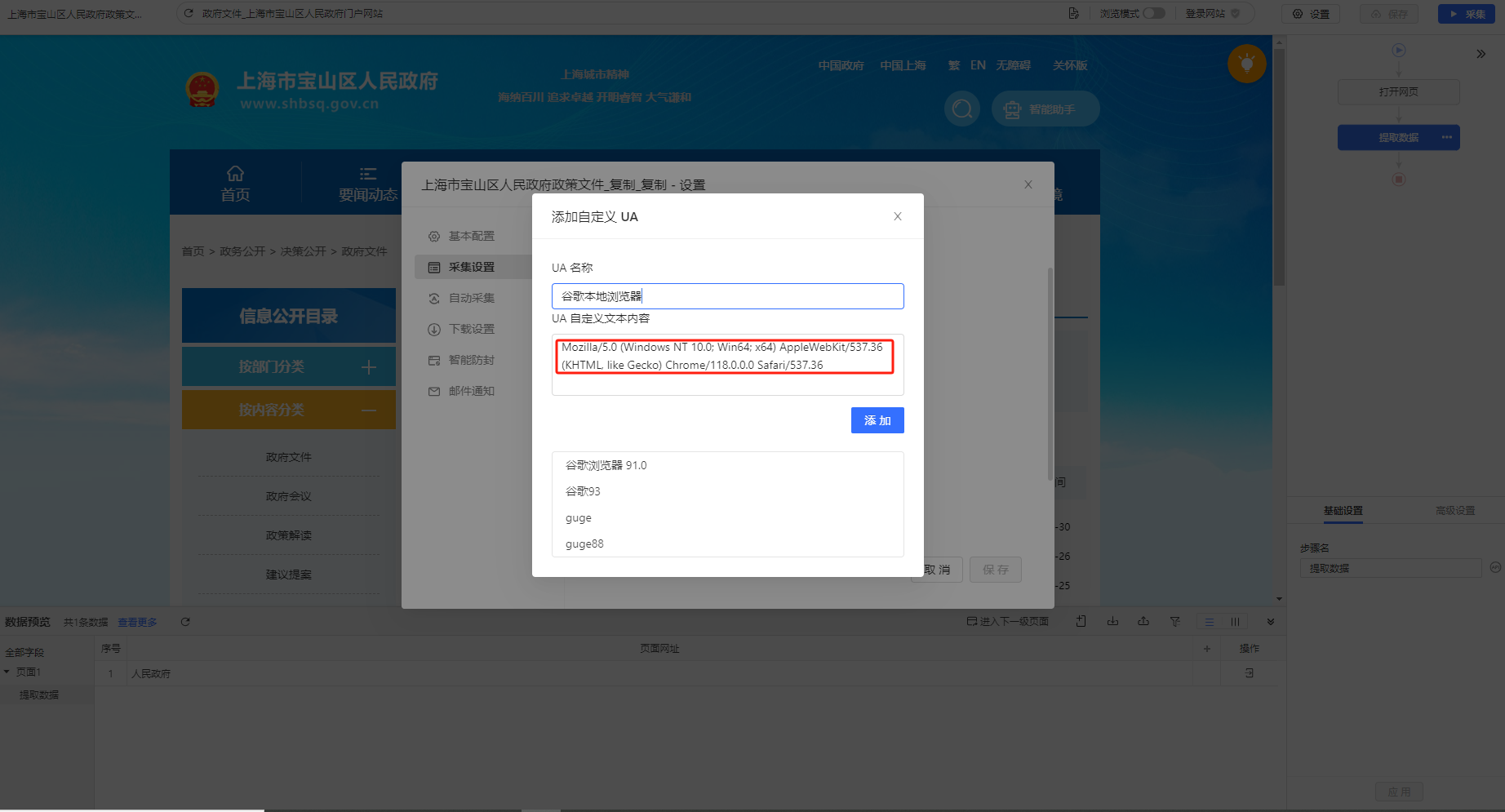Click import download icon in data preview
The image size is (1505, 812).
(x=1112, y=622)
